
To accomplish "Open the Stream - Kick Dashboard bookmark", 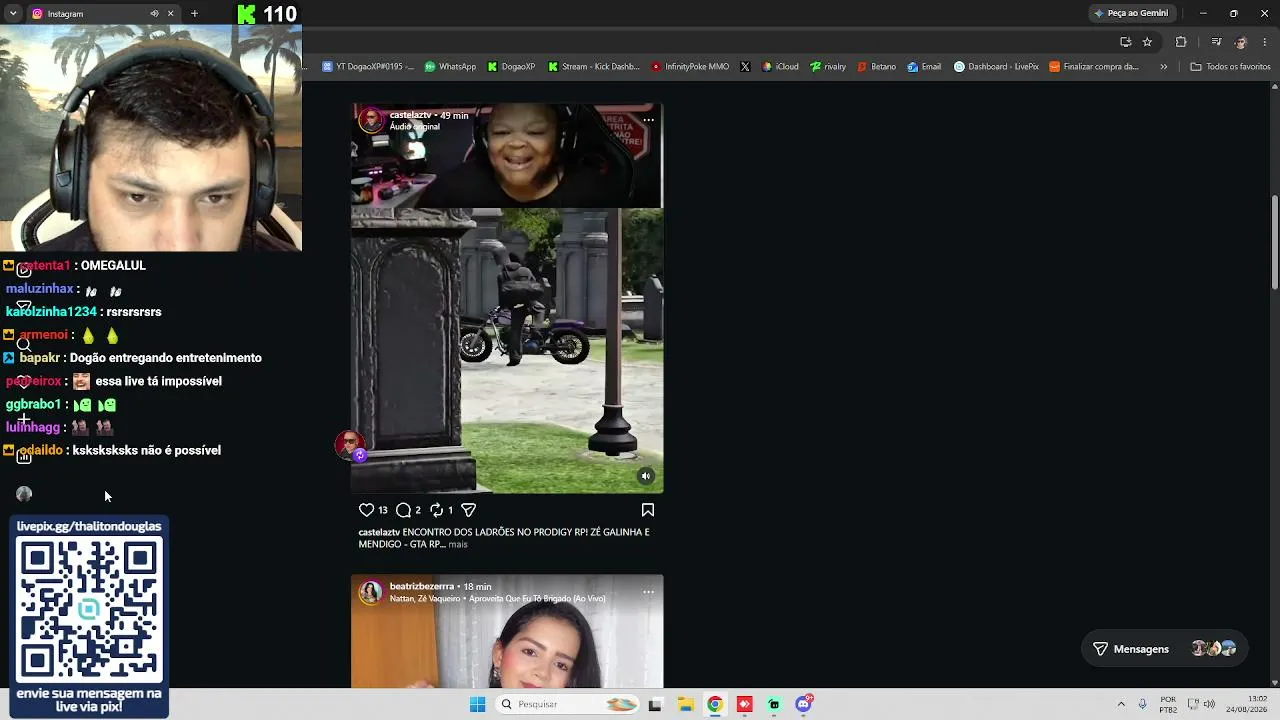I will [594, 67].
